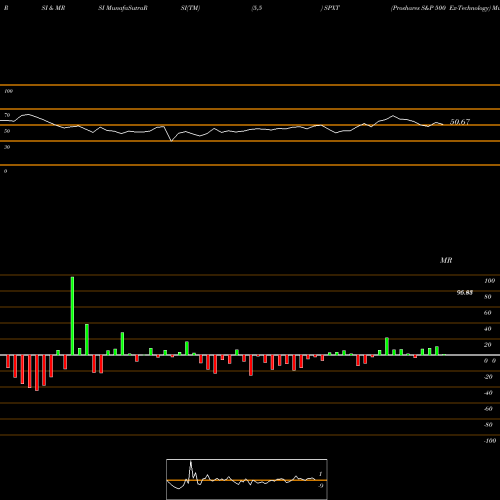Click the MR axis label '20'
The height and width of the screenshot is (500, 500).
point(488,345)
